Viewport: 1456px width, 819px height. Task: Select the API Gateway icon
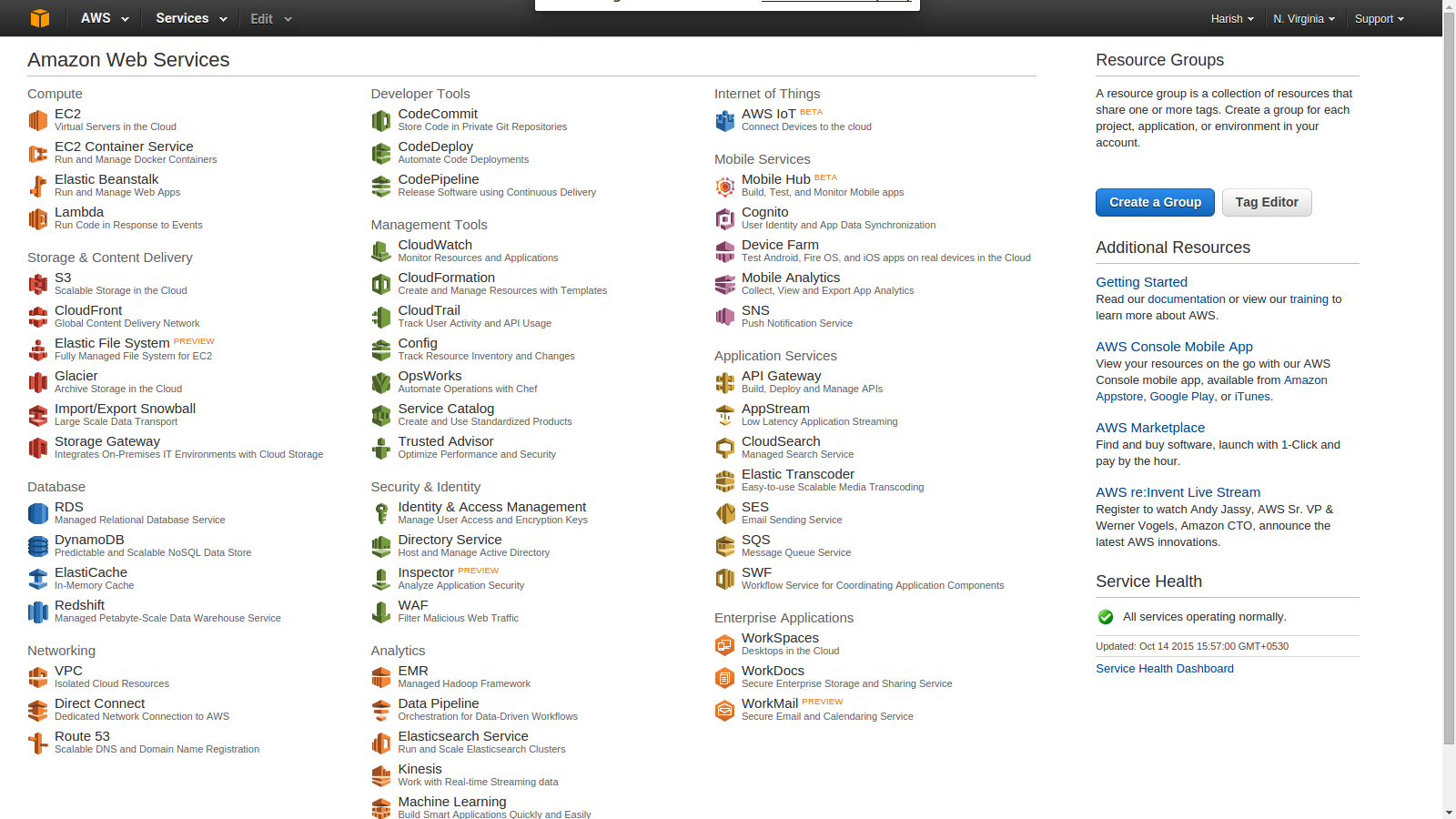(725, 382)
